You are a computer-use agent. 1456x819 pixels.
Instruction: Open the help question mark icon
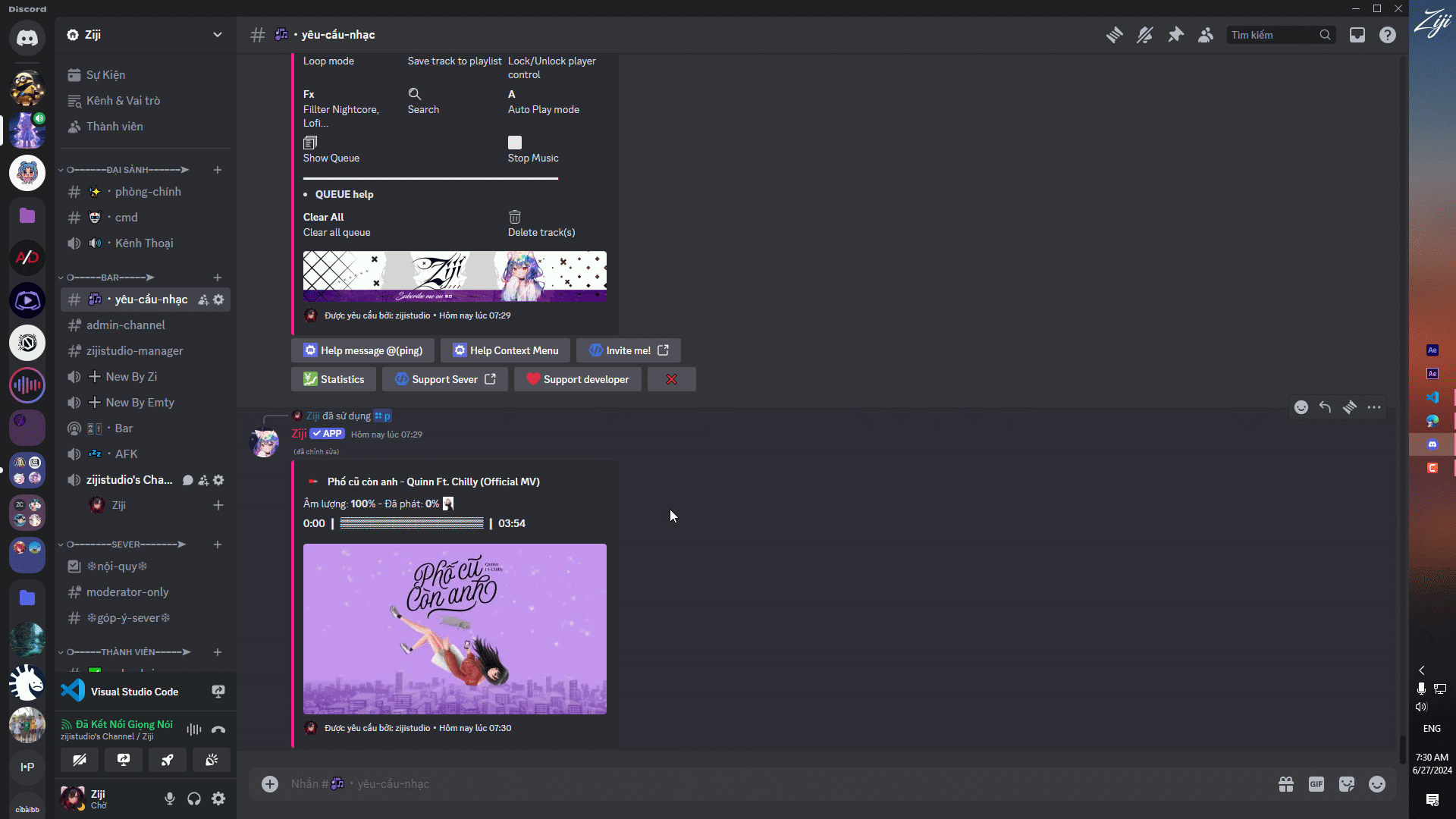1388,35
